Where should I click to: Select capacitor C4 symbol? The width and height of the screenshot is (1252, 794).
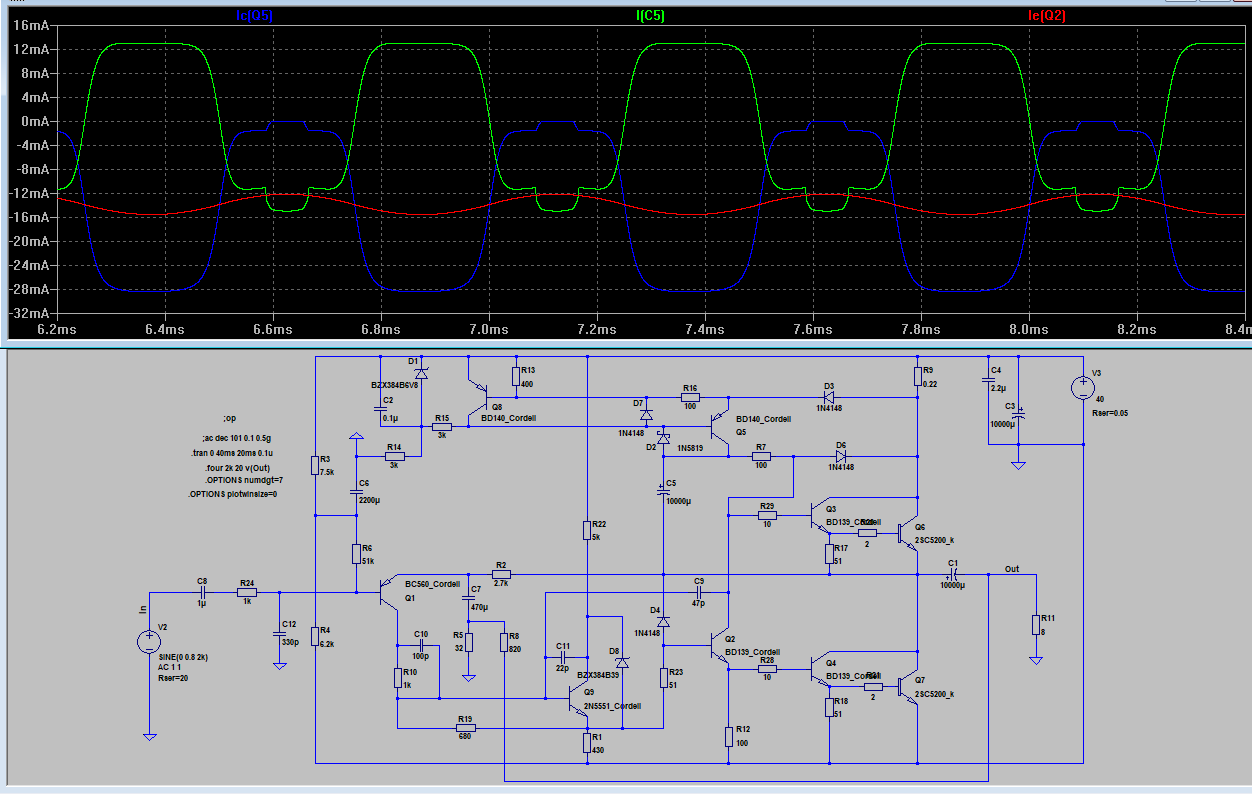click(x=987, y=379)
